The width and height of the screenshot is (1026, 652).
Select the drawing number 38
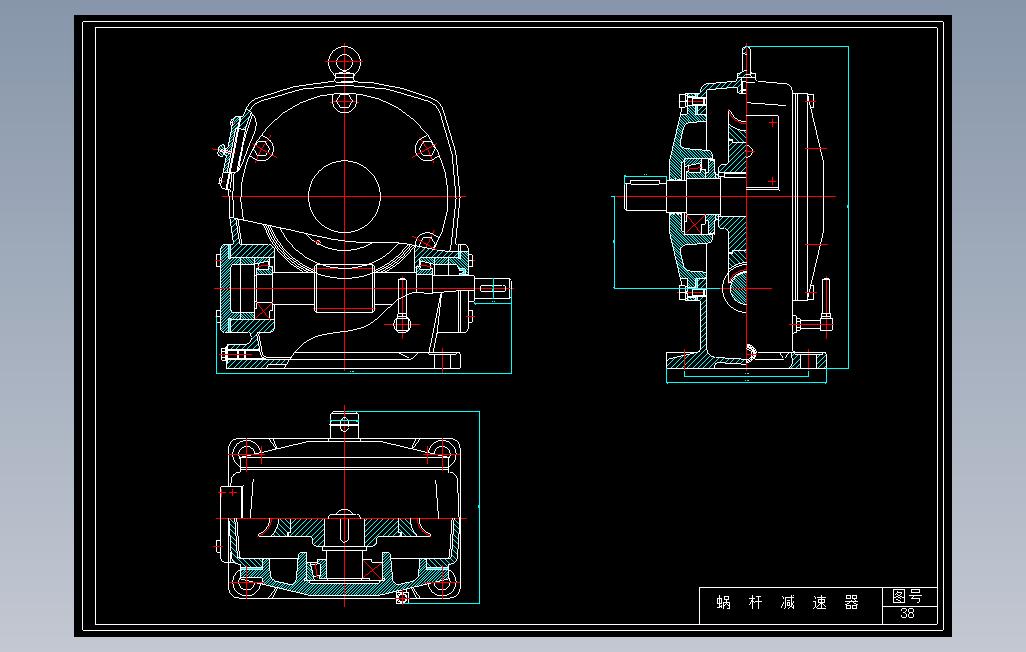[x=907, y=614]
